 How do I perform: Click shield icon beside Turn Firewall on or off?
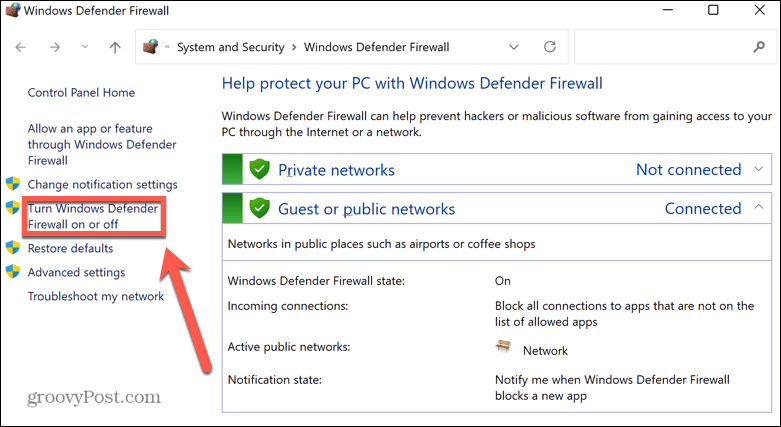[13, 208]
